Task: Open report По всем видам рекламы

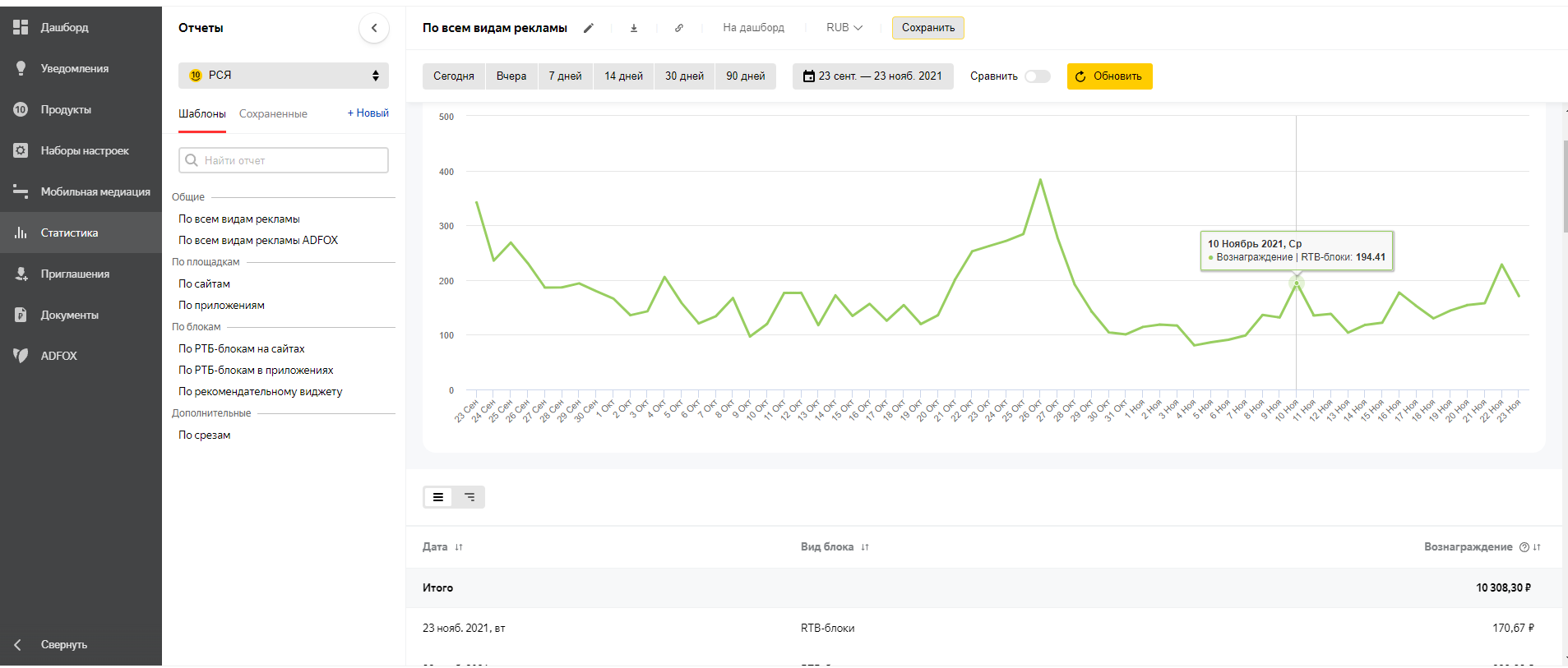Action: pyautogui.click(x=239, y=219)
